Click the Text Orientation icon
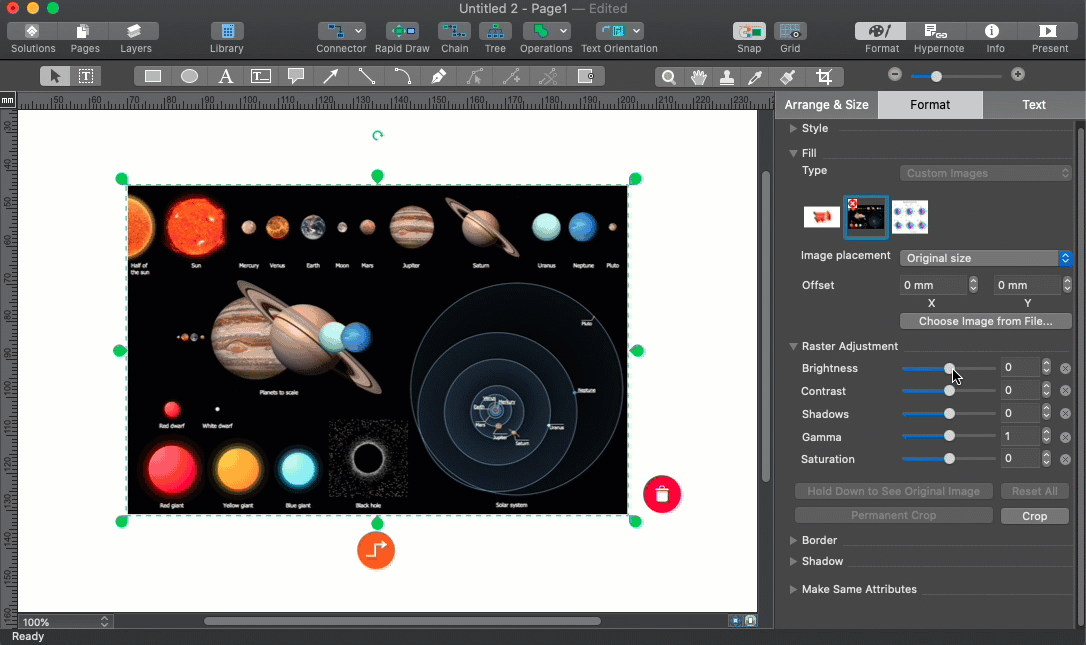The width and height of the screenshot is (1086, 645). coord(613,31)
